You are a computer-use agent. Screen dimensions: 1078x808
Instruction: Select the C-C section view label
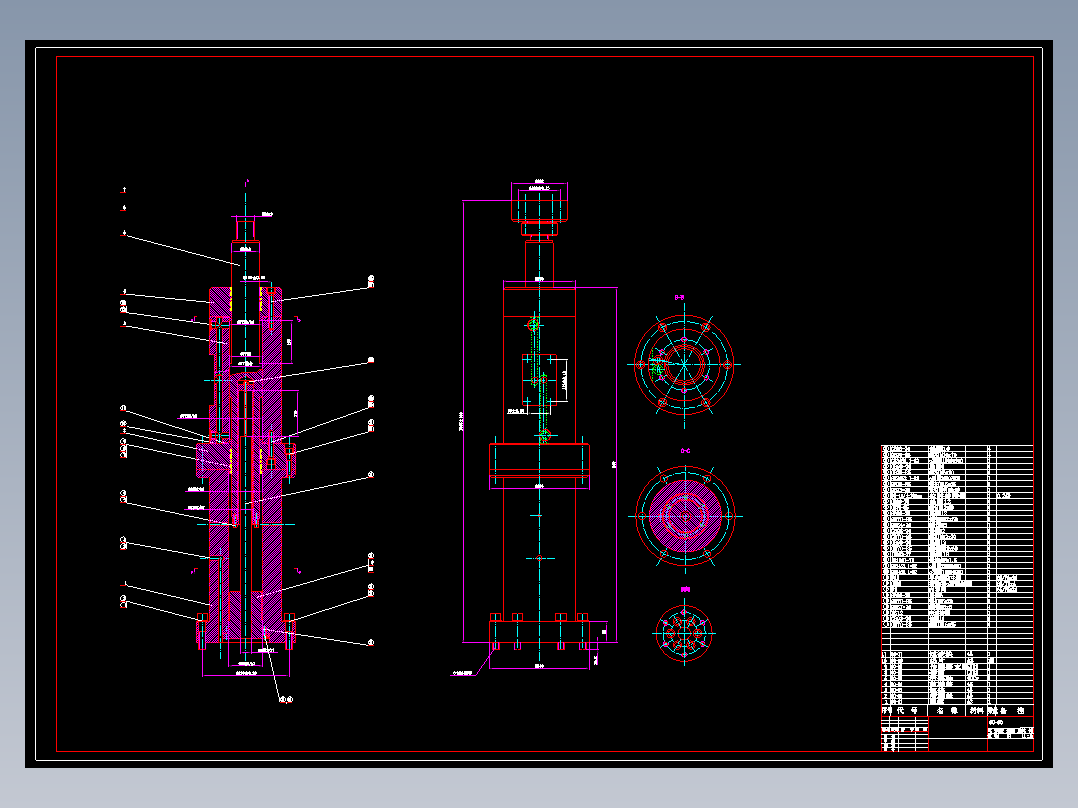[685, 451]
